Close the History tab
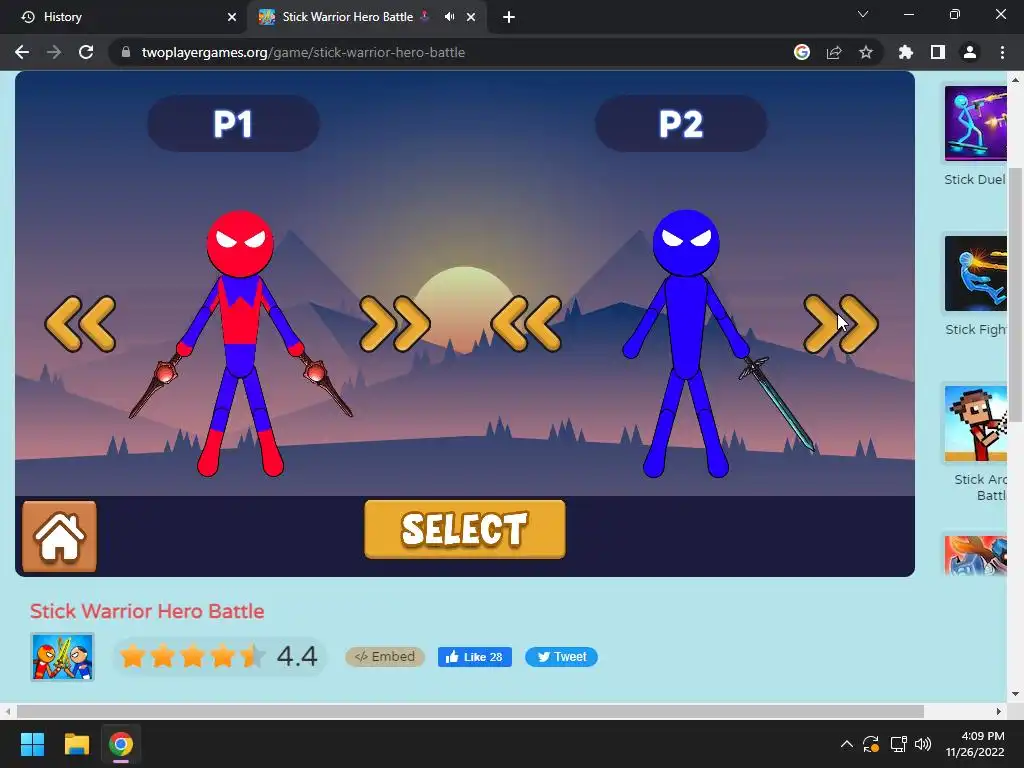The image size is (1024, 768). pyautogui.click(x=232, y=17)
